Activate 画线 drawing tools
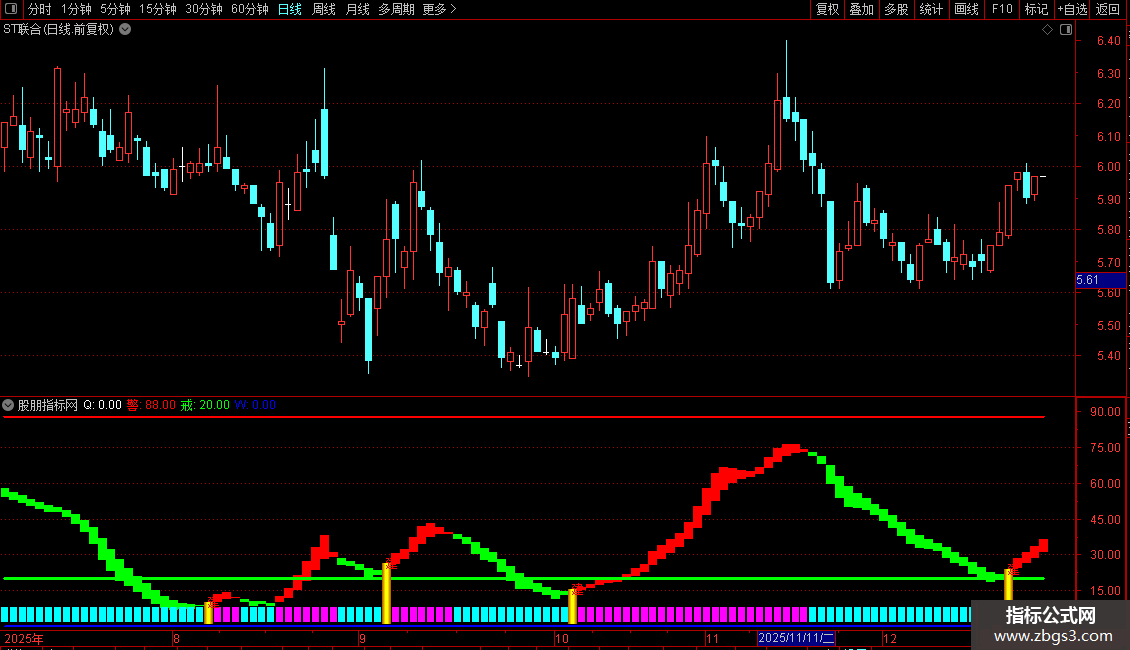This screenshot has height=650, width=1130. [x=966, y=9]
